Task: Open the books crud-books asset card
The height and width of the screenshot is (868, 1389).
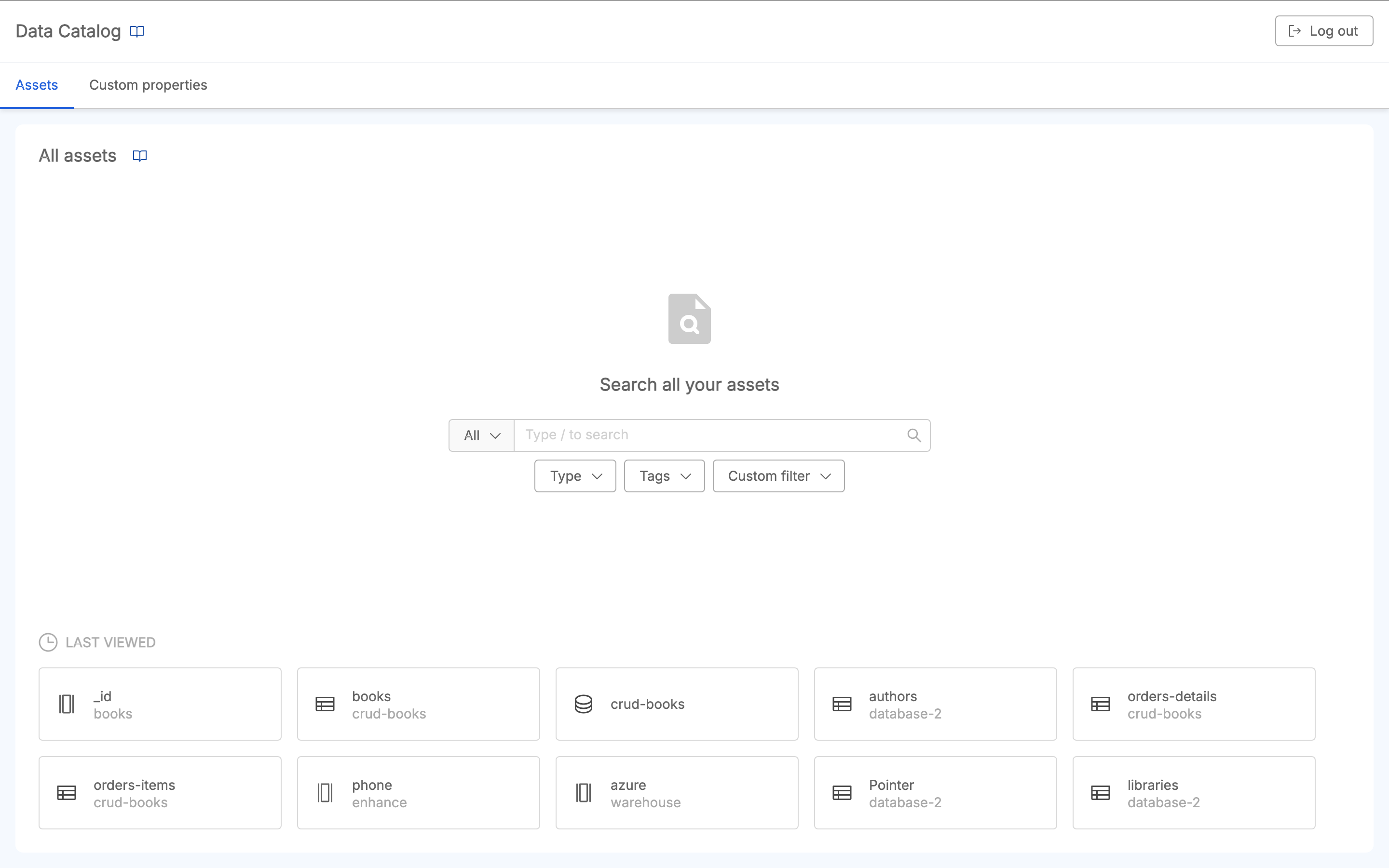Action: coord(419,704)
